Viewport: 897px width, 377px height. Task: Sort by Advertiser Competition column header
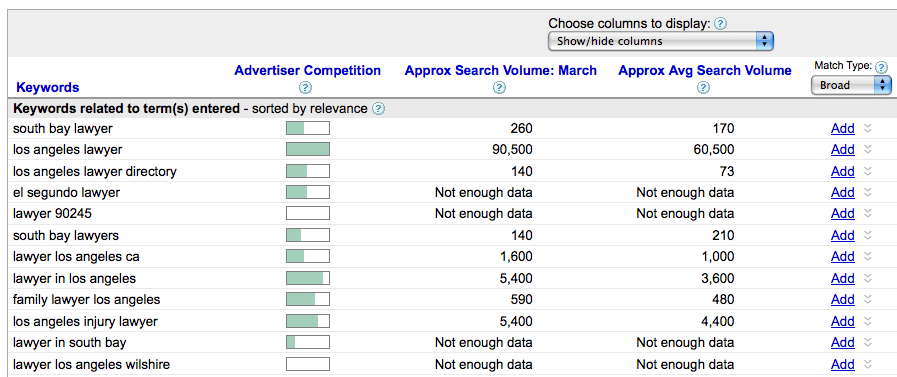pos(308,70)
